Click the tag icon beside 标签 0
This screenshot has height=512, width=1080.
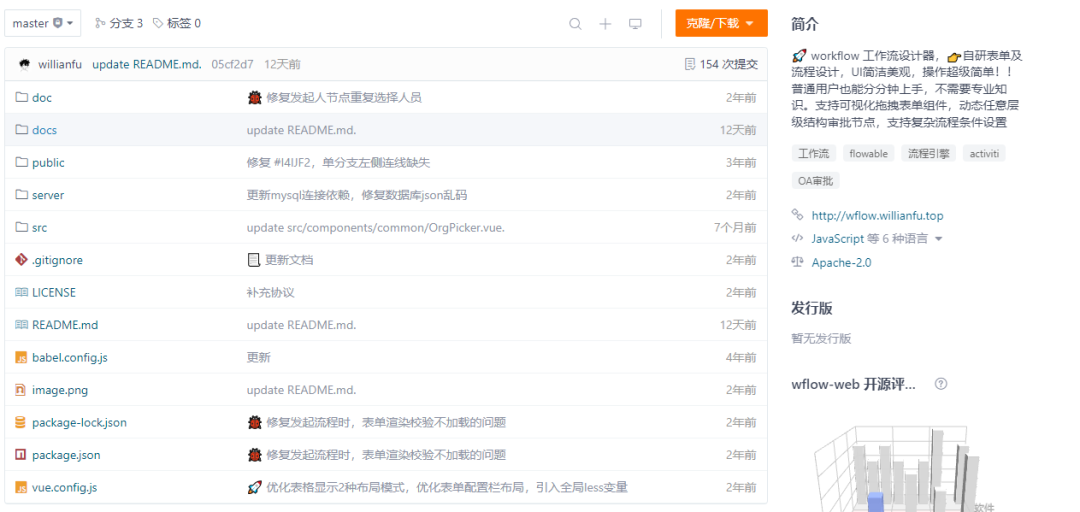(158, 23)
